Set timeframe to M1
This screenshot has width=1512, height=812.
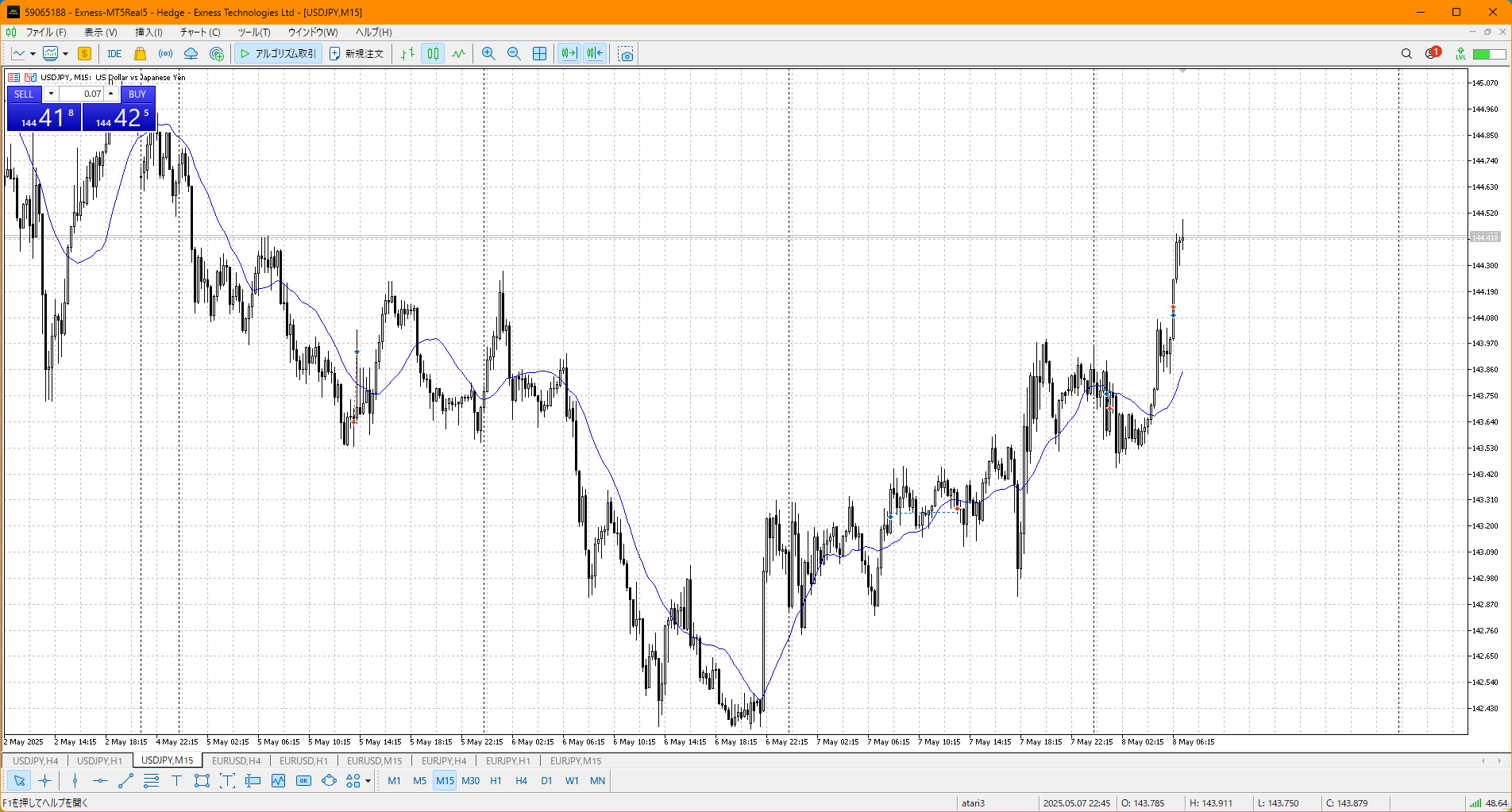pos(394,781)
